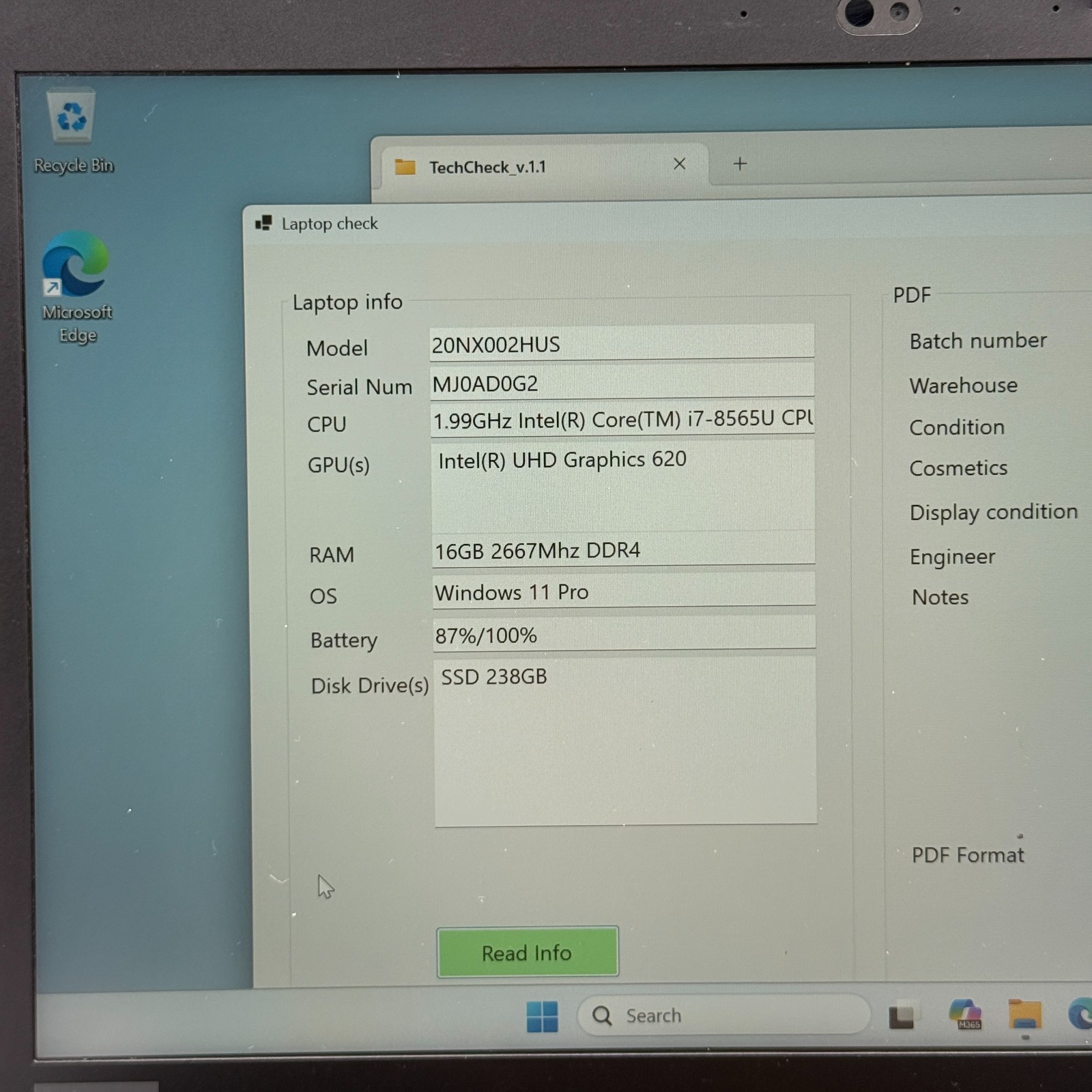Click the magnifier icon in taskbar search
The height and width of the screenshot is (1092, 1092).
(x=602, y=1016)
